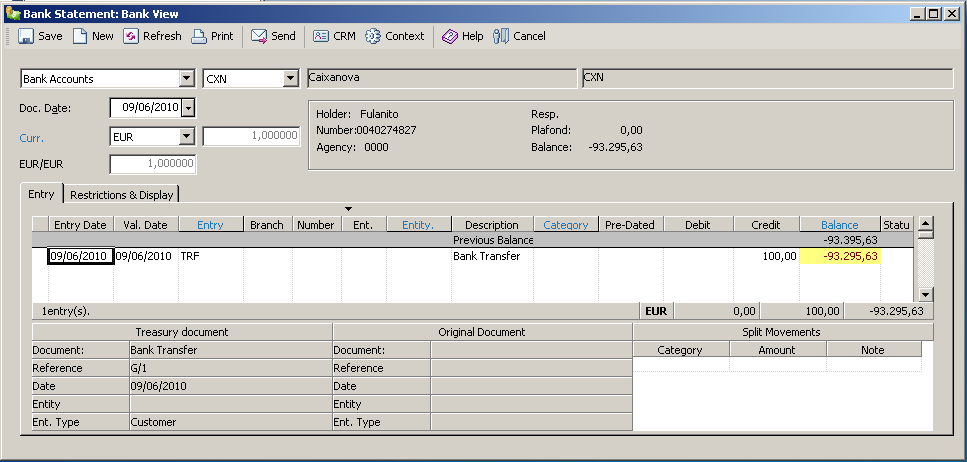The image size is (967, 462).
Task: Print the bank statement
Action: point(199,36)
